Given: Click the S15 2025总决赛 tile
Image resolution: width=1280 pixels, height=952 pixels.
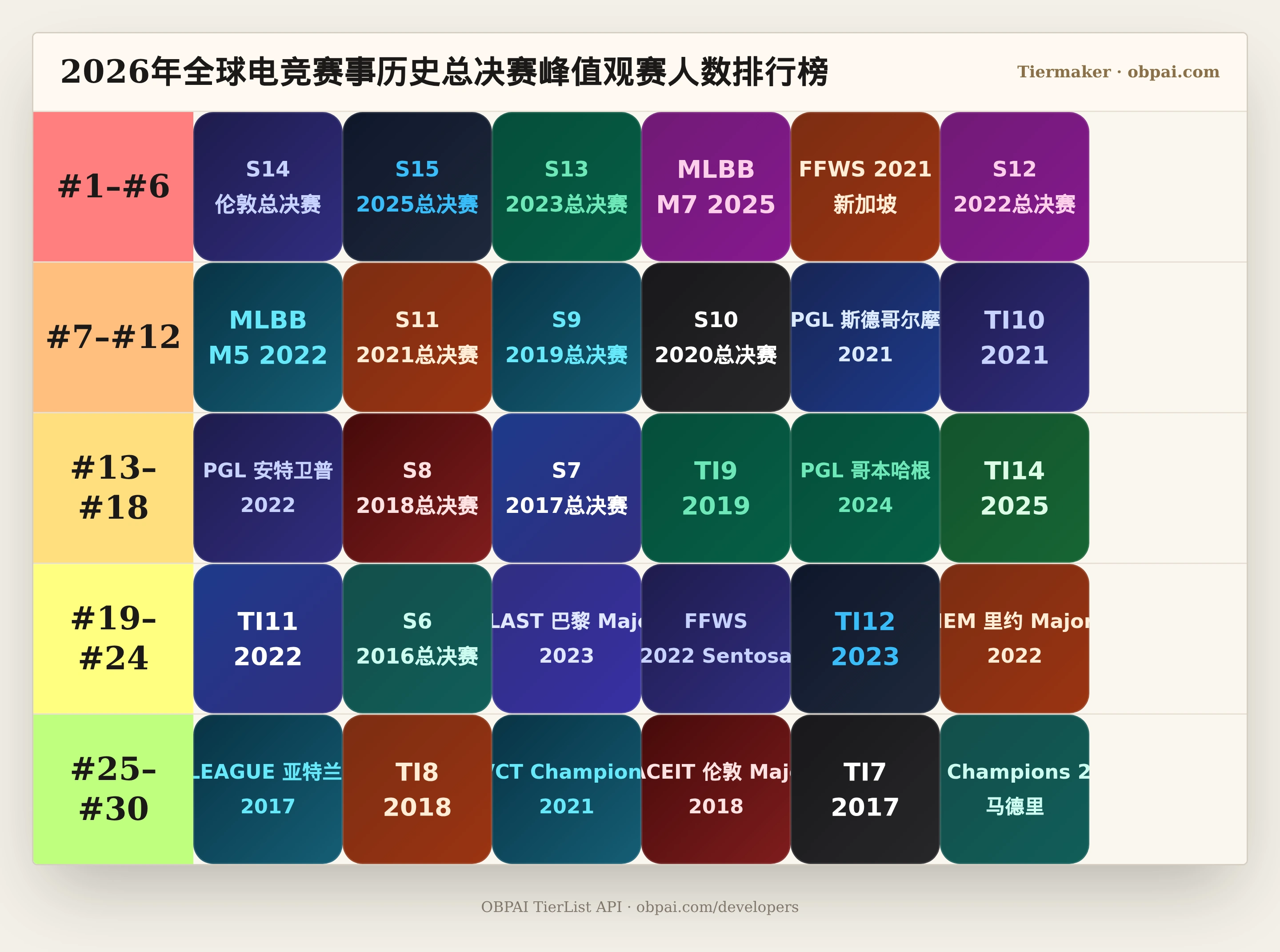Looking at the screenshot, I should 417,187.
